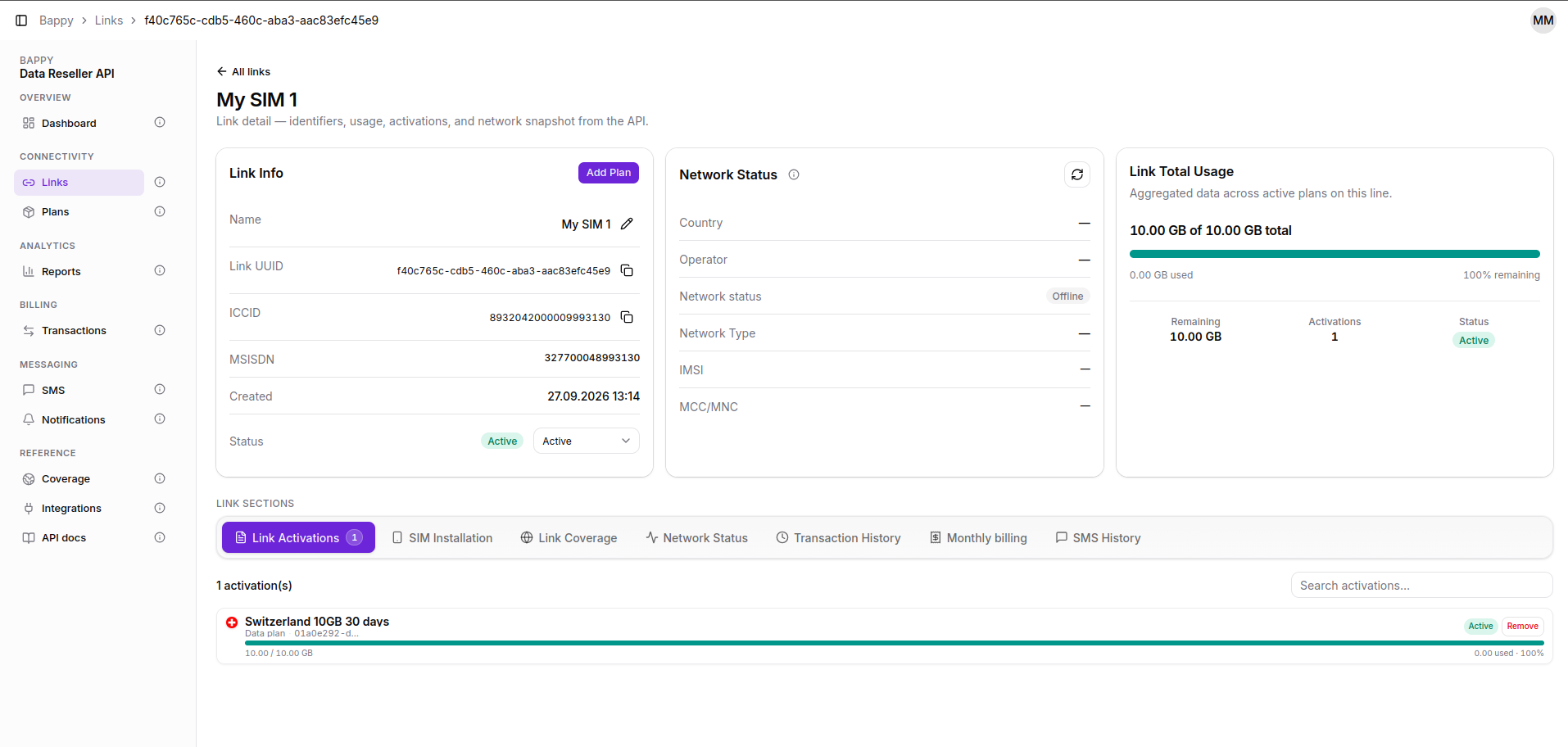Click the Switzerland 10GB 30 days activation row title
1568x747 pixels.
[x=317, y=621]
